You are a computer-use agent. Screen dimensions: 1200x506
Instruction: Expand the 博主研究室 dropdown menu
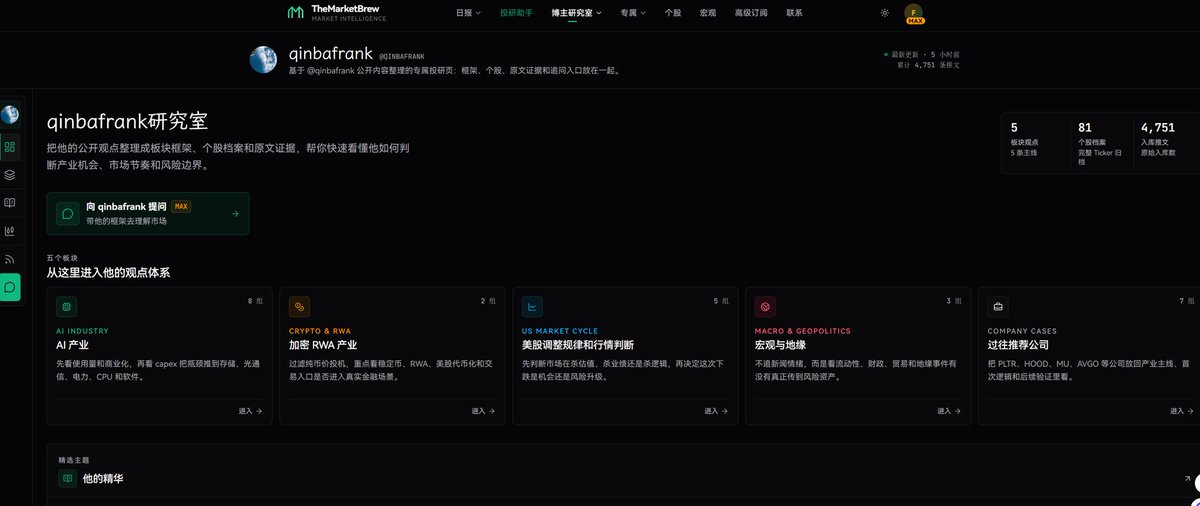coord(576,13)
